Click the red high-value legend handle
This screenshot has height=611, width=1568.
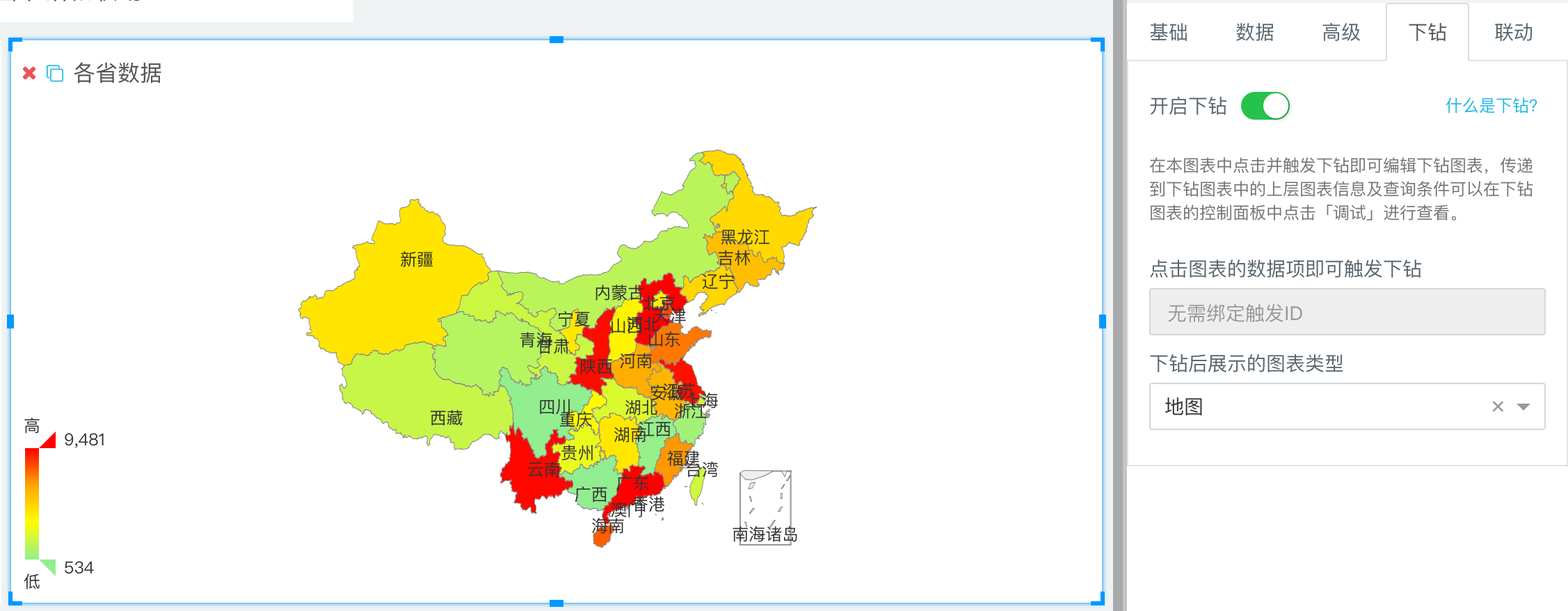(x=48, y=440)
